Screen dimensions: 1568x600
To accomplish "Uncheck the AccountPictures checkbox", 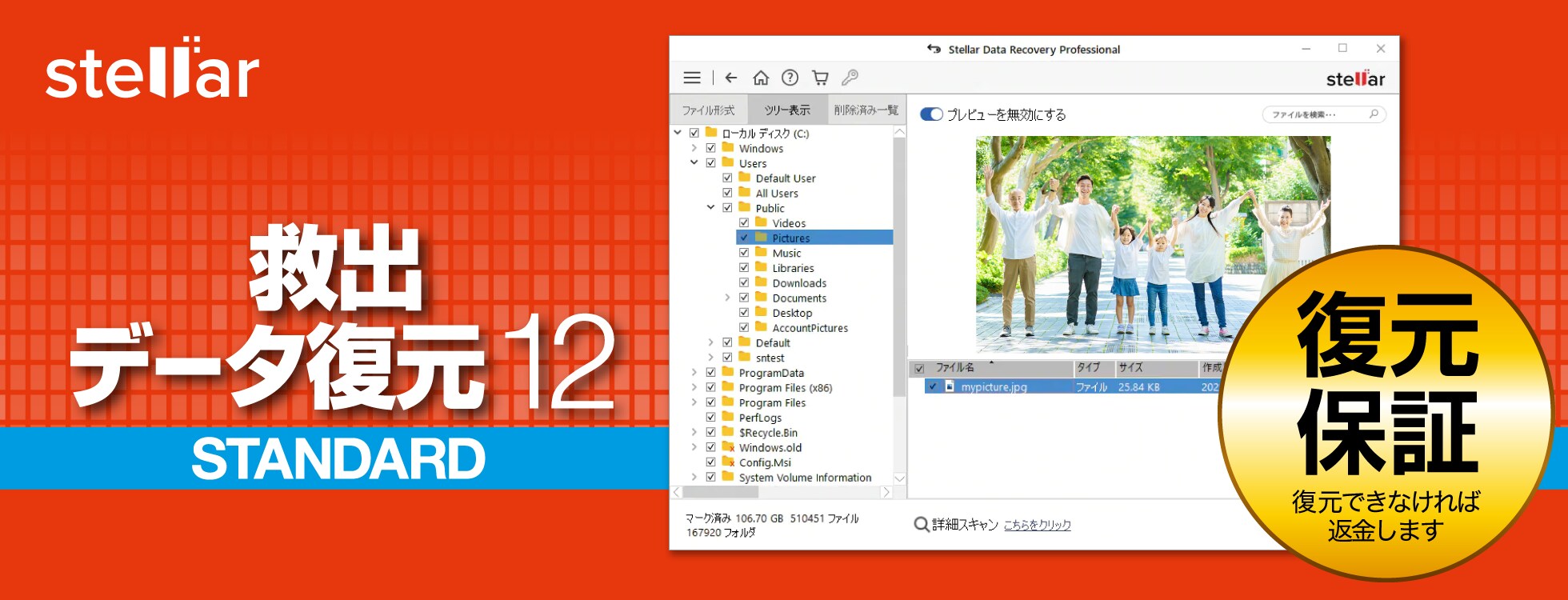I will (744, 328).
